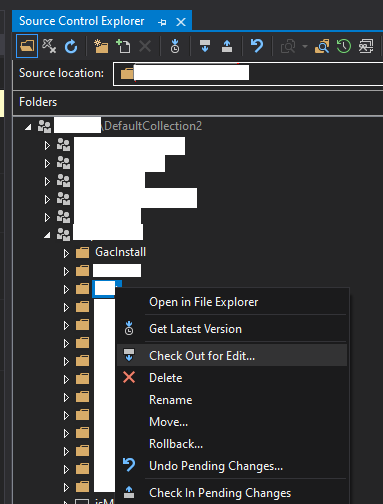
Task: Expand the first team project node
Action: pyautogui.click(x=47, y=146)
